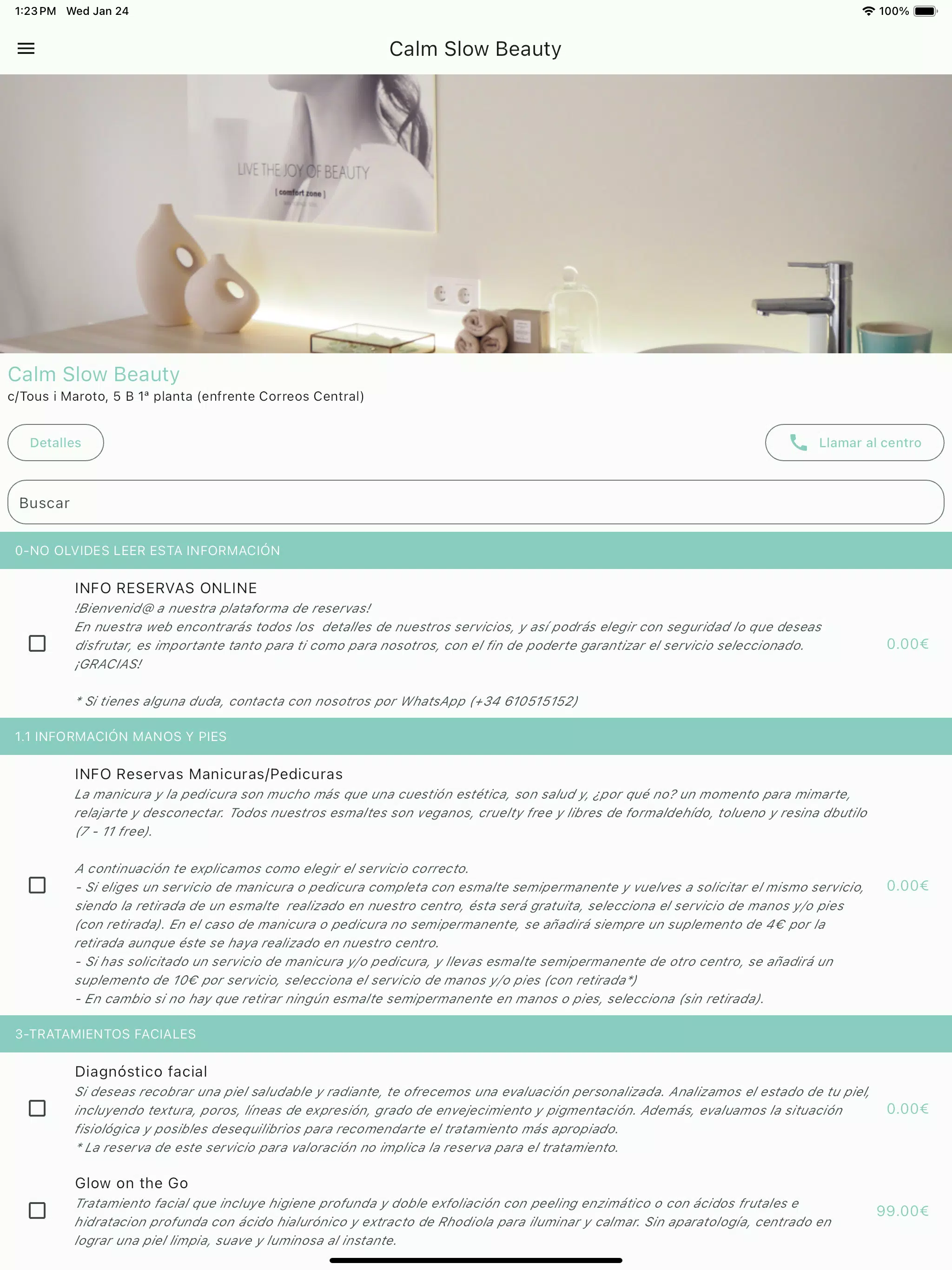
Task: Click the Llamar al centro button
Action: click(855, 442)
